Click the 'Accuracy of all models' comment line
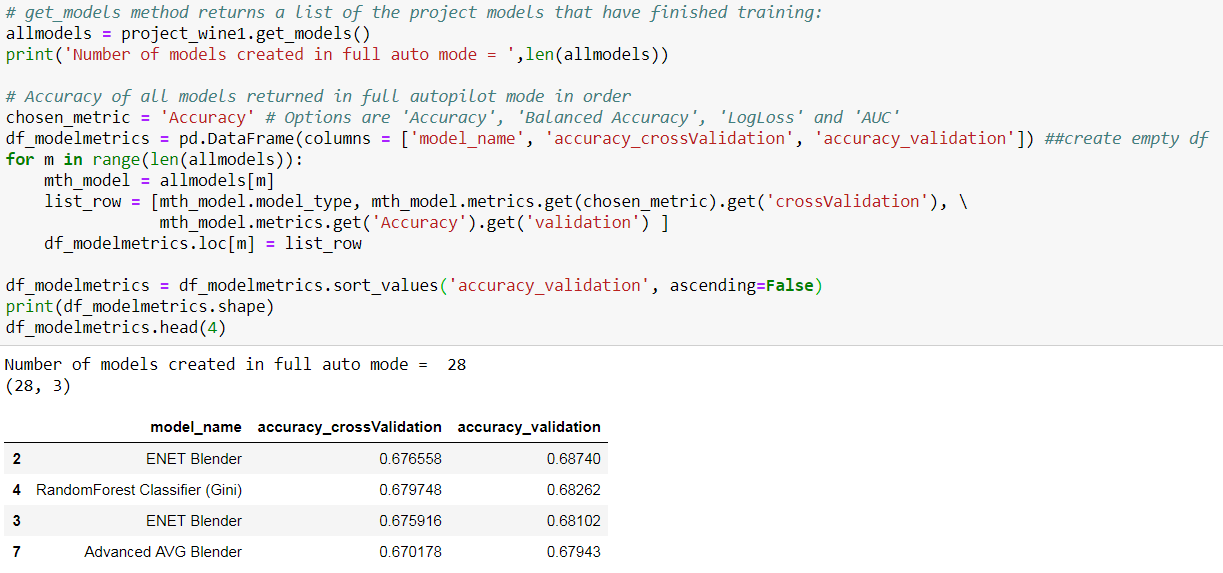The width and height of the screenshot is (1223, 573). click(x=318, y=96)
